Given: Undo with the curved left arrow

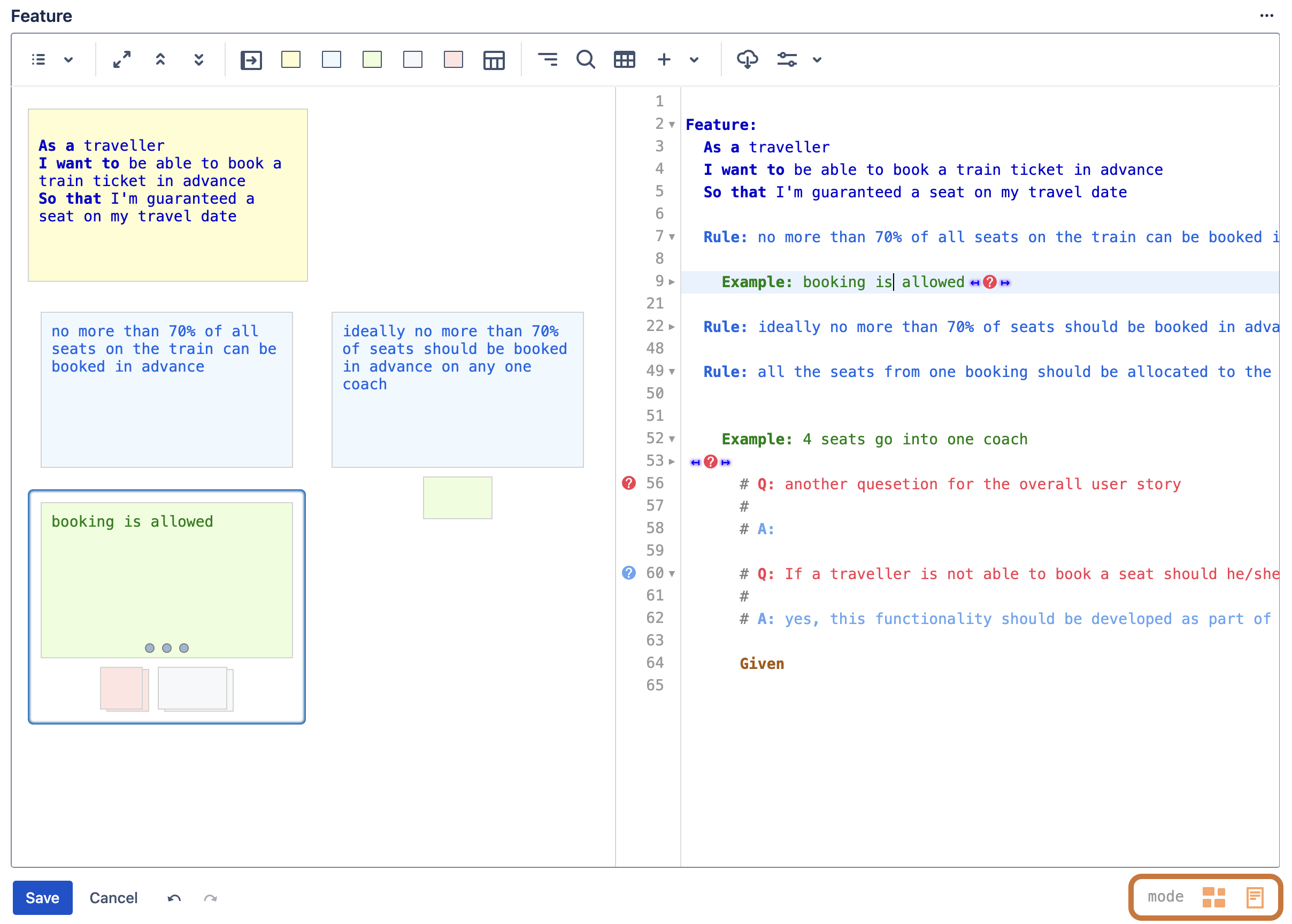Looking at the screenshot, I should pos(174,898).
